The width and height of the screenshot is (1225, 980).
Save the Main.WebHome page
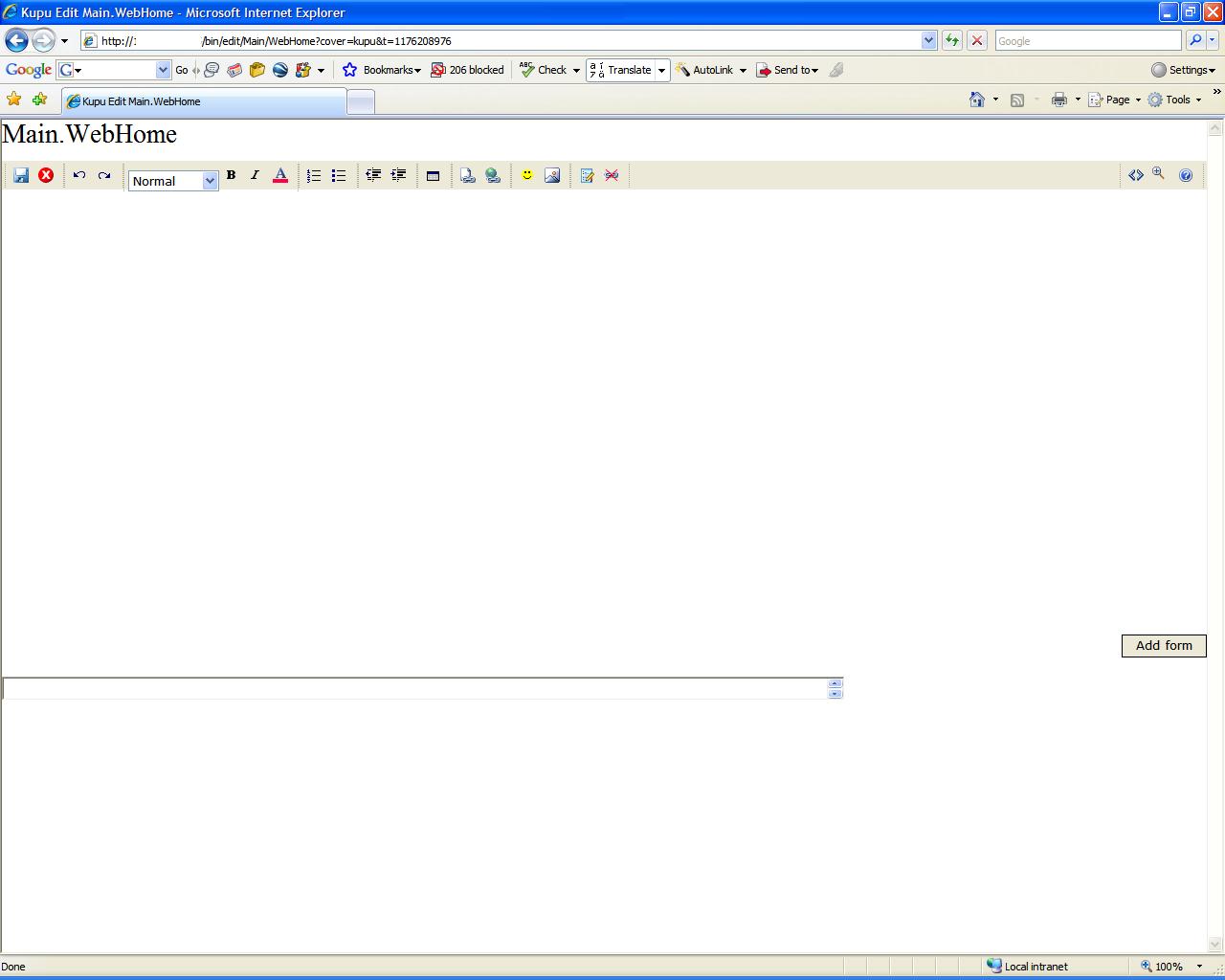pos(21,175)
